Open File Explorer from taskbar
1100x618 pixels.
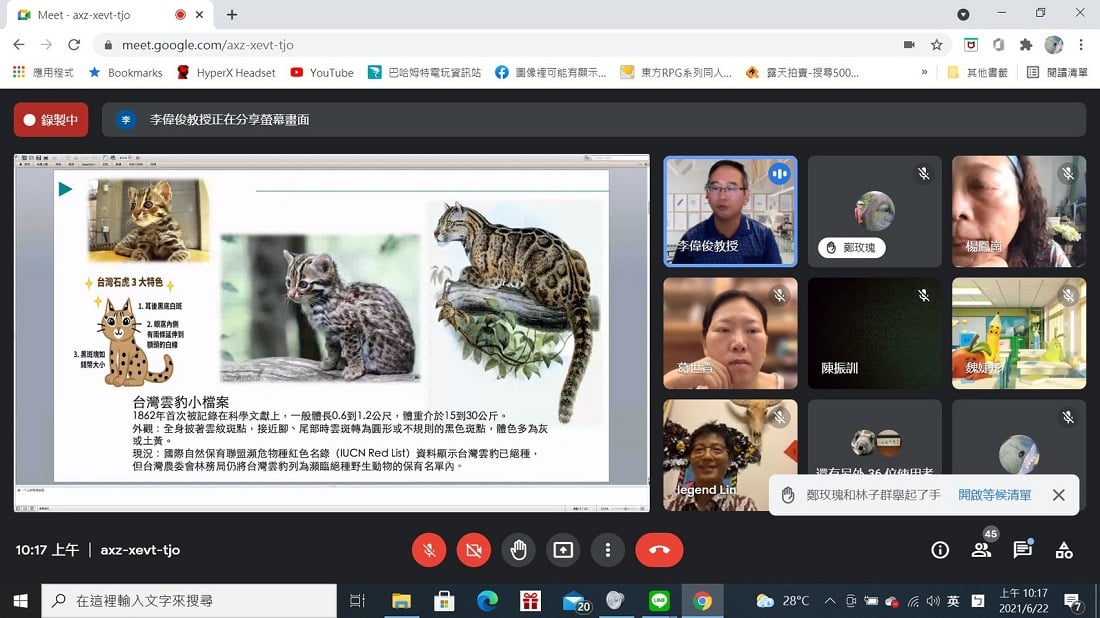(x=401, y=601)
